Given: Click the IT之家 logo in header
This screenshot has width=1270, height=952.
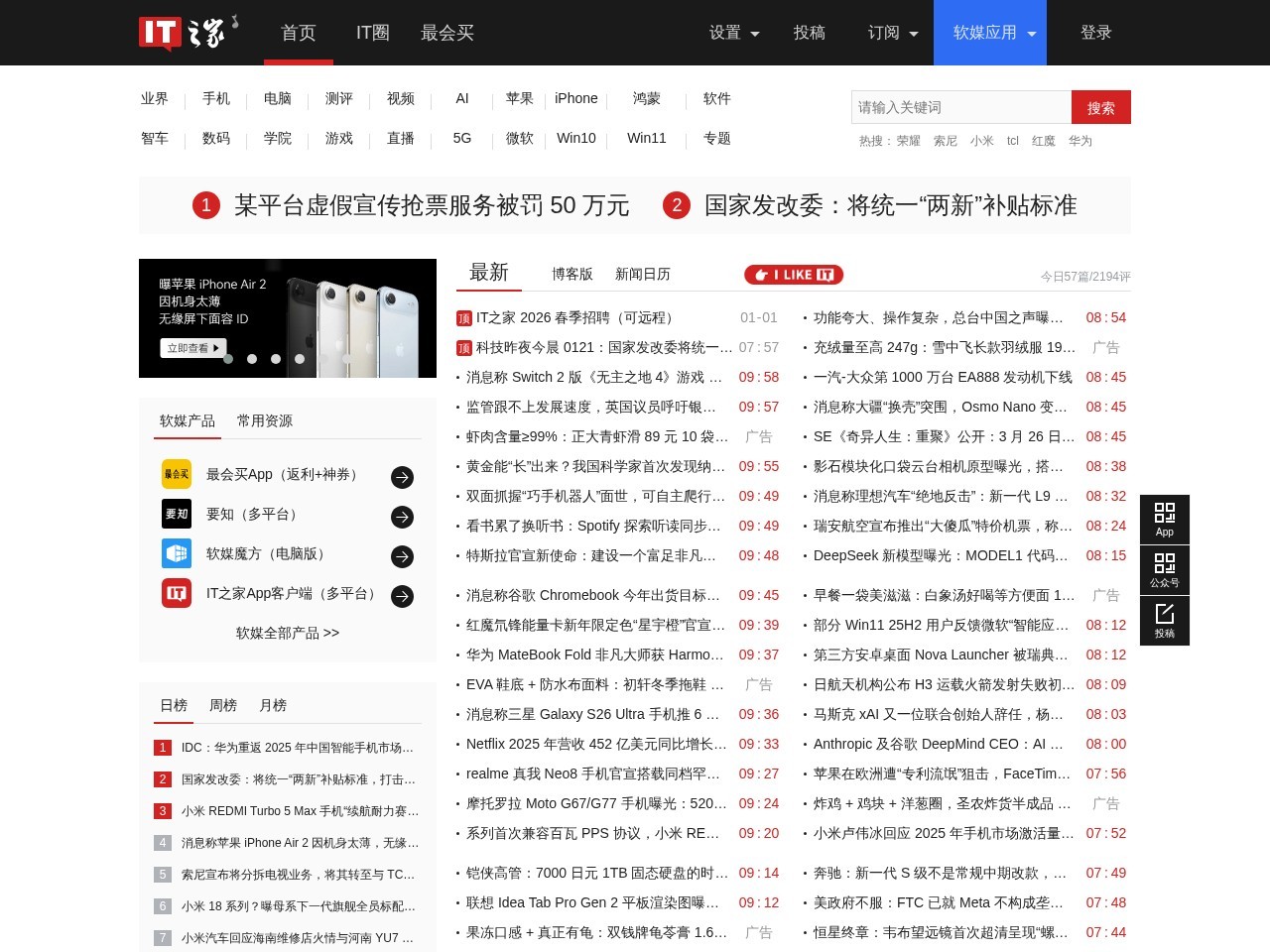Looking at the screenshot, I should point(187,33).
